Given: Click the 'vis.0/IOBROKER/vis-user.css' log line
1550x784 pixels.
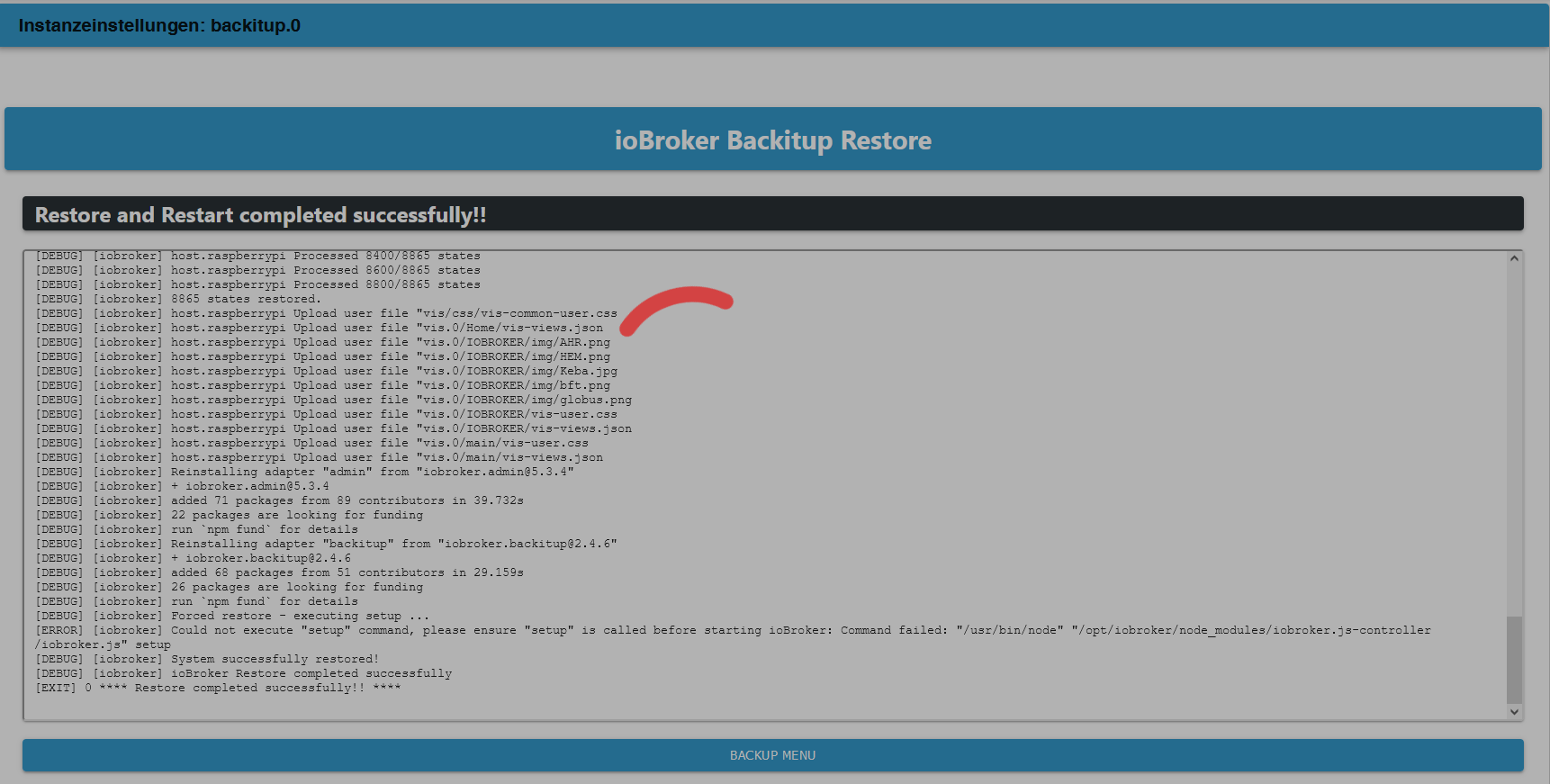Looking at the screenshot, I should pos(327,414).
